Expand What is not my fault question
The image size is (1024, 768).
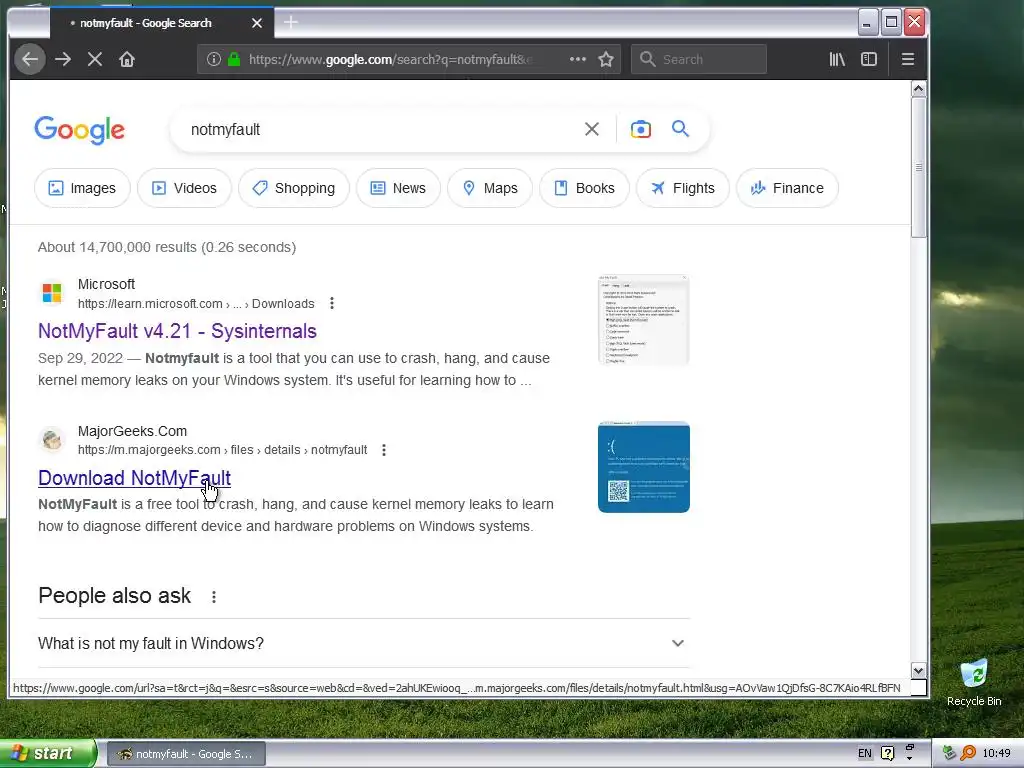click(364, 643)
